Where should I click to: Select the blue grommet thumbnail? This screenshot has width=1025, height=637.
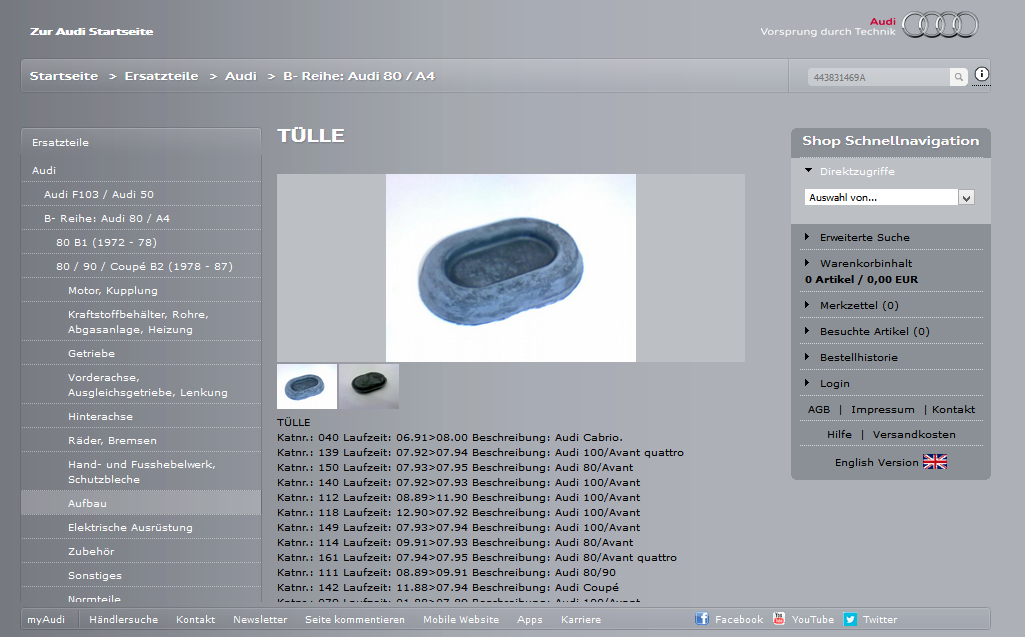pyautogui.click(x=307, y=386)
